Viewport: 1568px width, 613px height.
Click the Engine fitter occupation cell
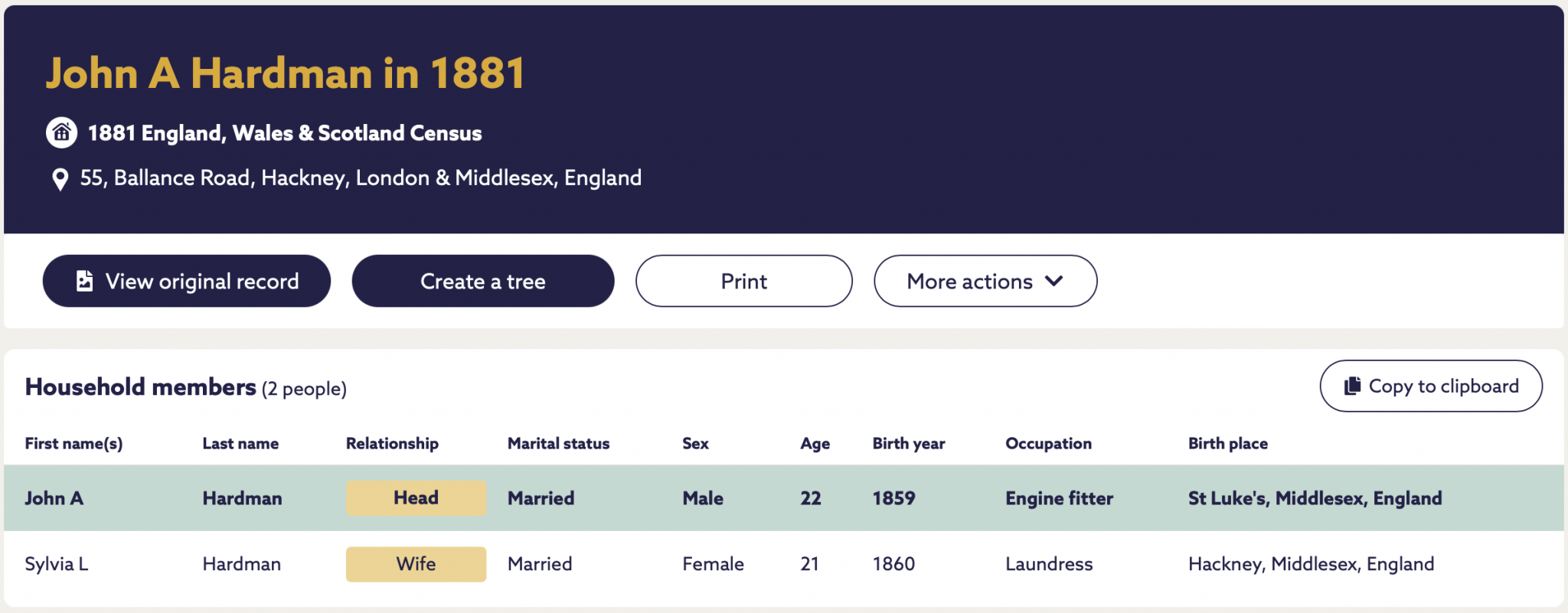tap(1060, 498)
